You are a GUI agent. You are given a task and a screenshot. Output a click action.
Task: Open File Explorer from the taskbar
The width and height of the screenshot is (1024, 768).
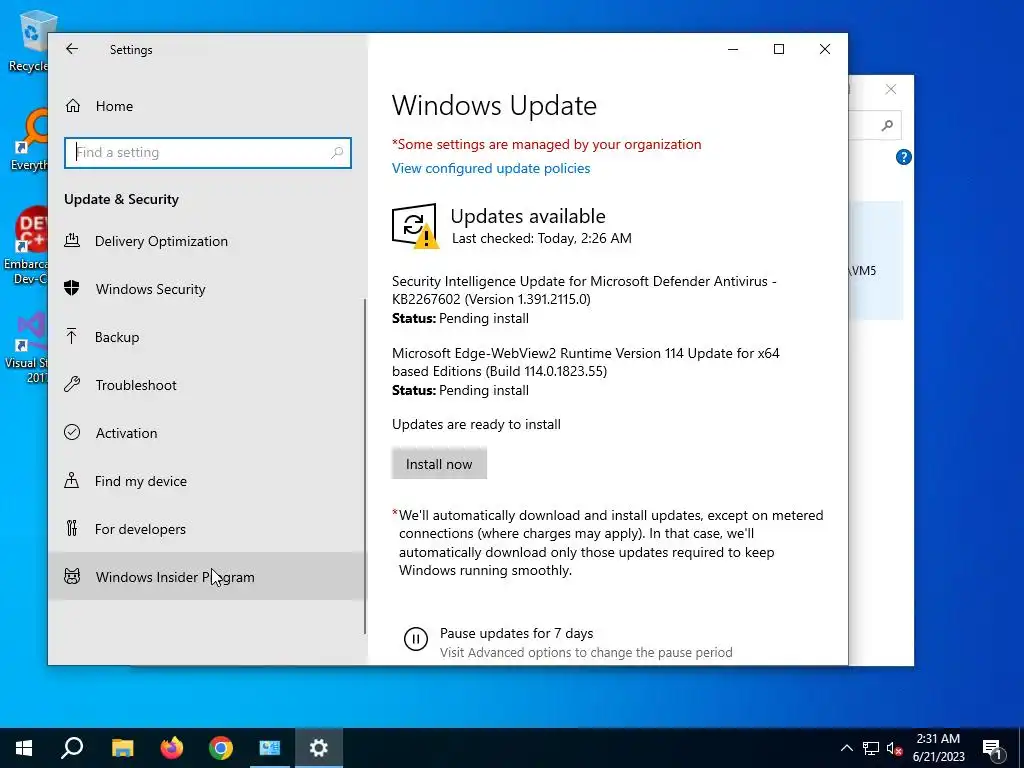click(122, 748)
